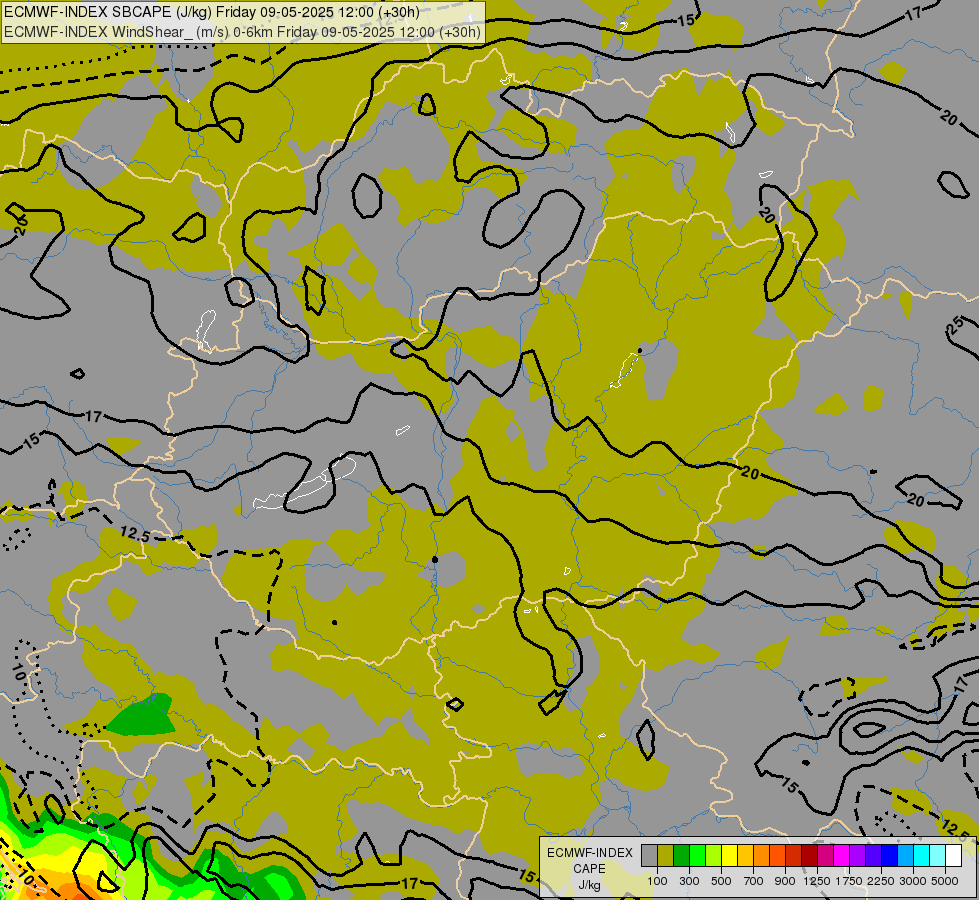Click the 300 legend value

pos(689,881)
